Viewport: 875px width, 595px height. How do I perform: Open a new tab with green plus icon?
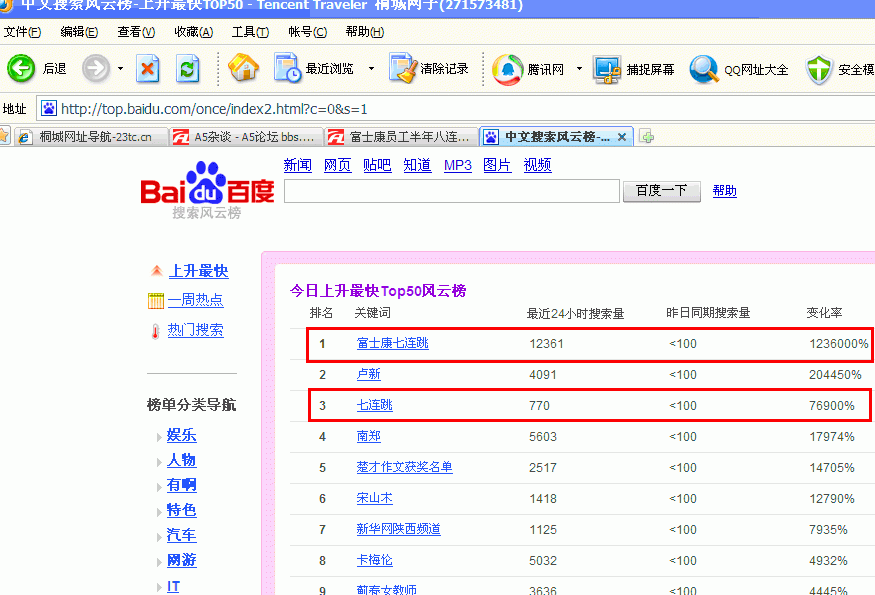tap(648, 137)
